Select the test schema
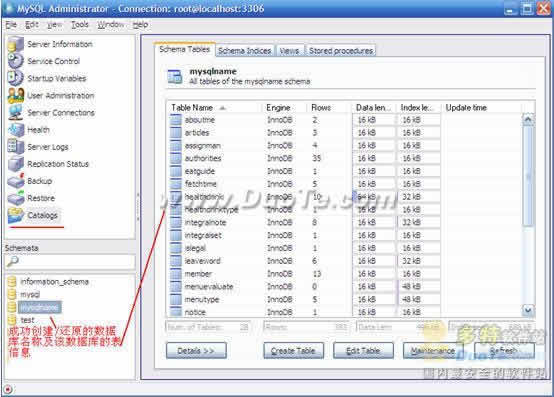This screenshot has height=397, width=554. [27, 320]
